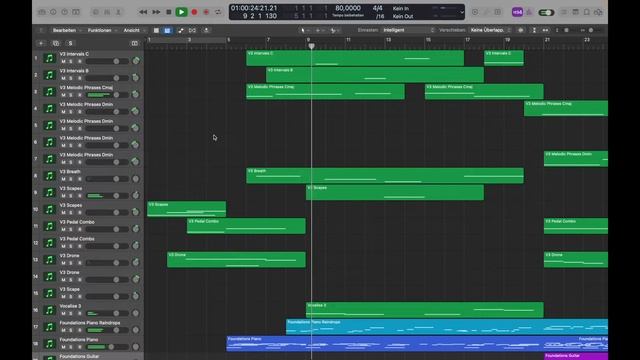
Task: Open the Inspector with the i icon
Action: [x=53, y=12]
